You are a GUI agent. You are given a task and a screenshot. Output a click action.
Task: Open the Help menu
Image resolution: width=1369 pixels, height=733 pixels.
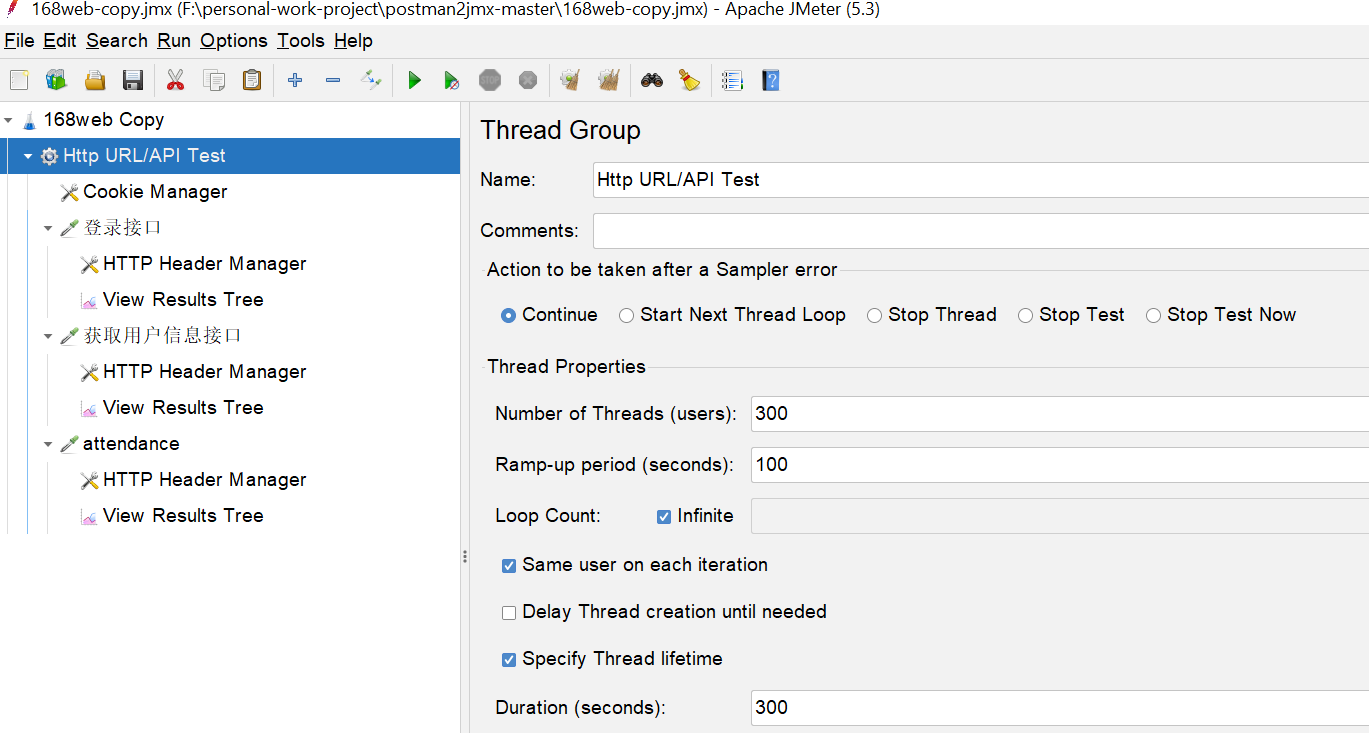[353, 41]
